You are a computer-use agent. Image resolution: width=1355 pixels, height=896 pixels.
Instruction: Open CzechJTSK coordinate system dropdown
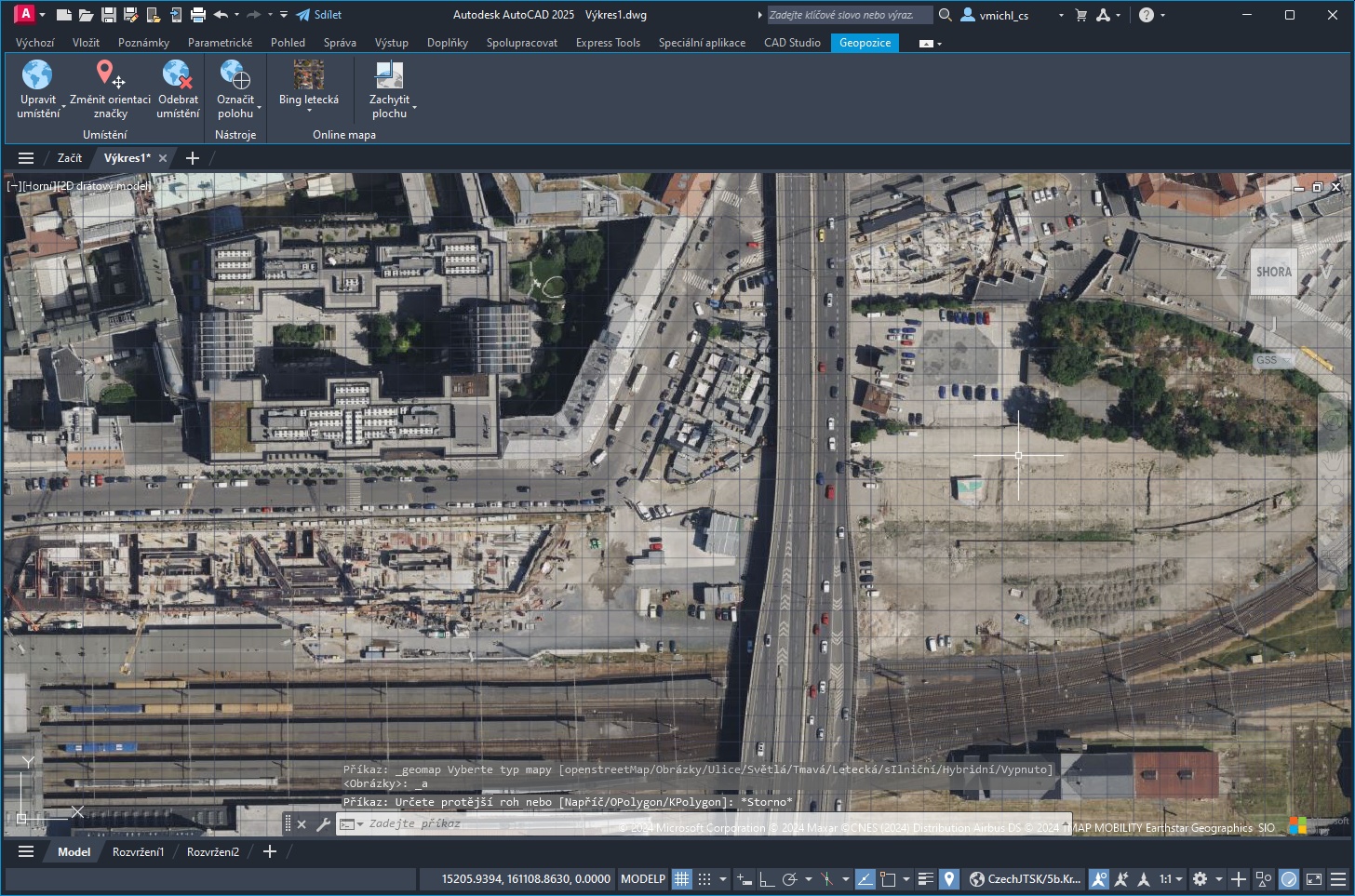[1025, 879]
